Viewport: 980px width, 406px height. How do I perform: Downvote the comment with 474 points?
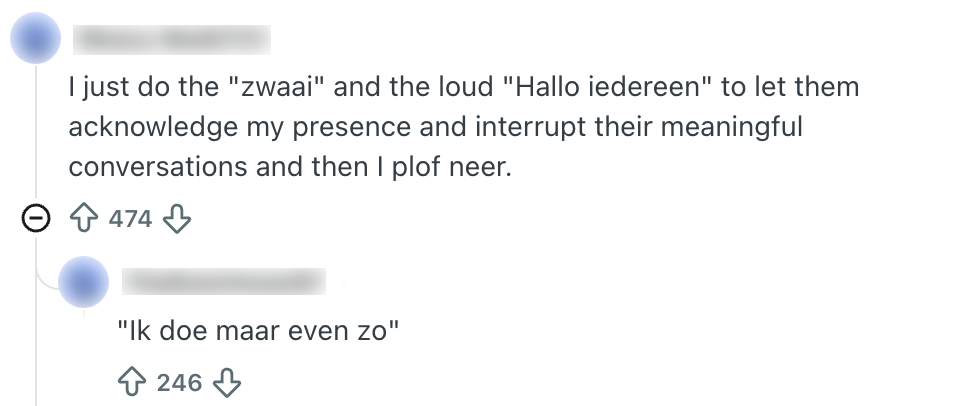[x=176, y=219]
